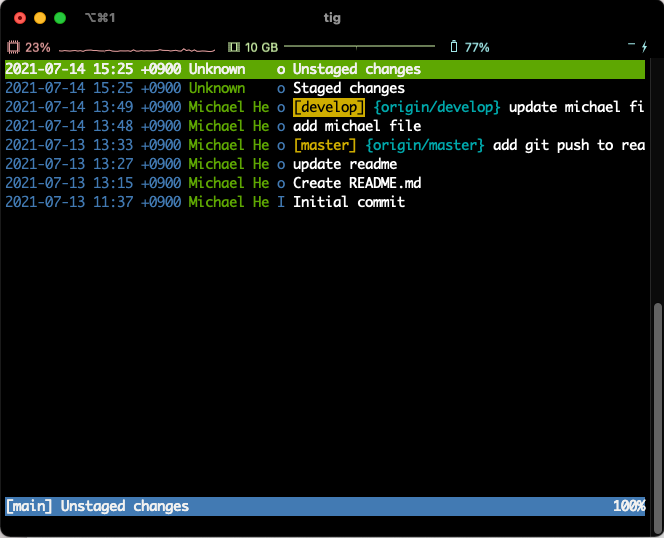Click the [master] branch label

[325, 145]
